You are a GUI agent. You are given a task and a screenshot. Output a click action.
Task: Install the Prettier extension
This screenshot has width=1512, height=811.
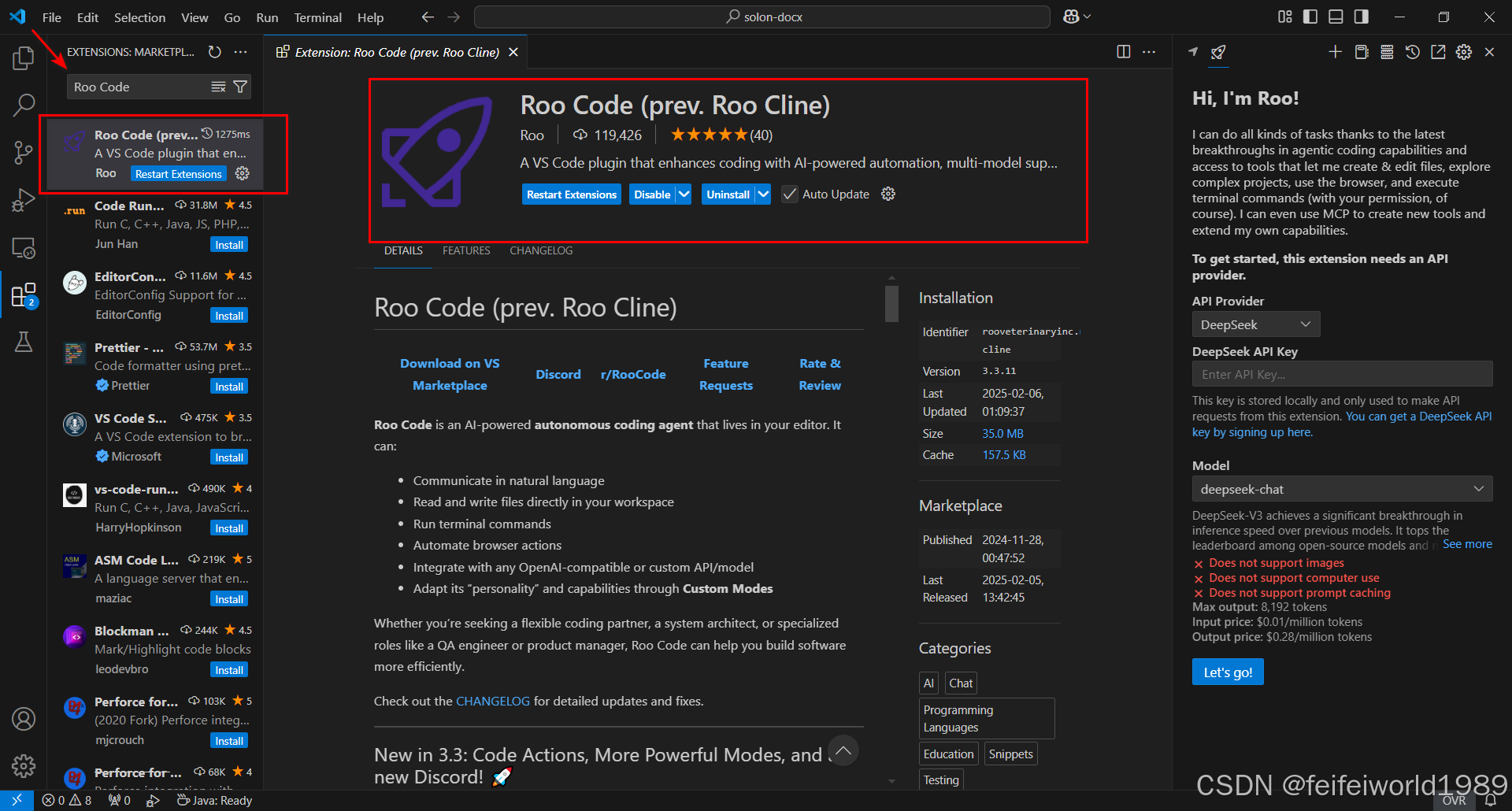pyautogui.click(x=229, y=387)
